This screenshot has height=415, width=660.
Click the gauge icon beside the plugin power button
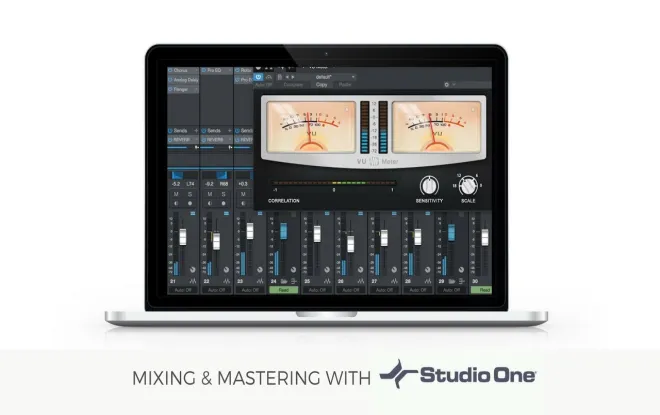pyautogui.click(x=268, y=77)
